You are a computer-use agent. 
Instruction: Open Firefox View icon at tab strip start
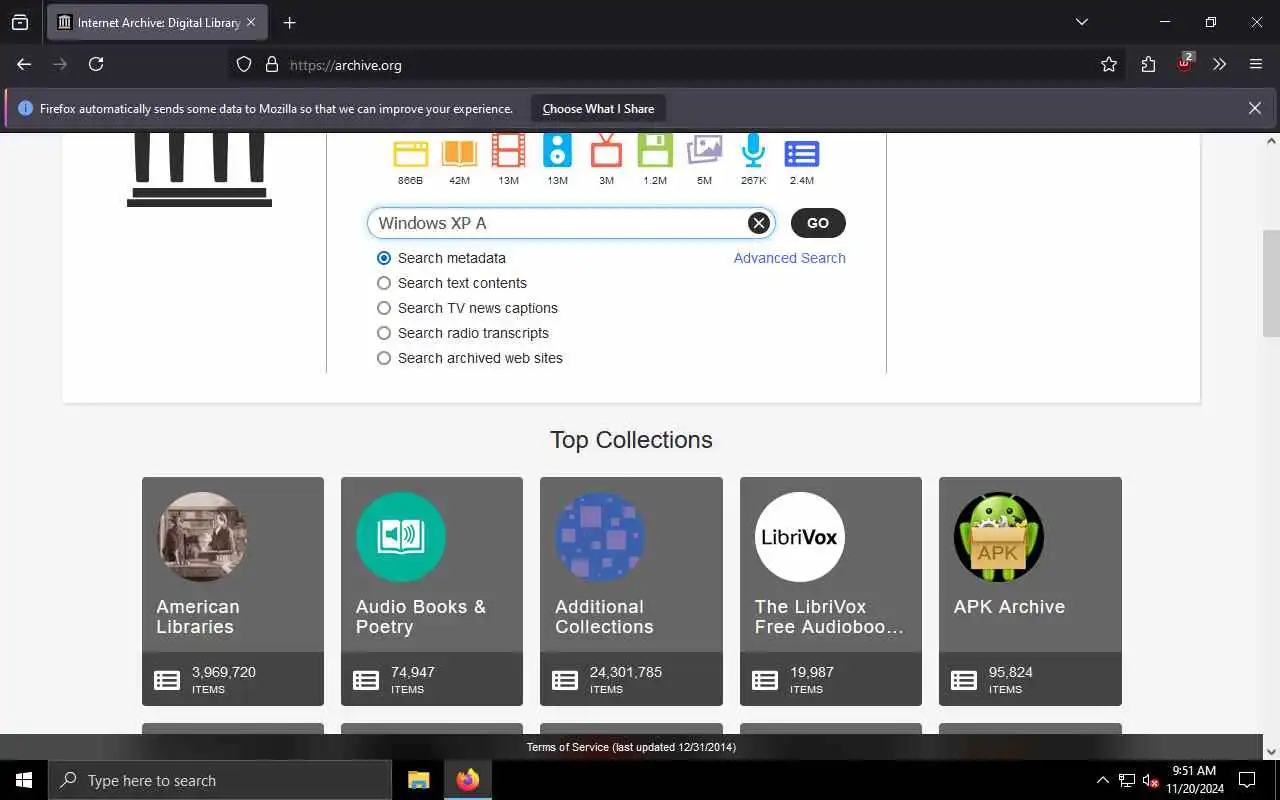pos(20,22)
